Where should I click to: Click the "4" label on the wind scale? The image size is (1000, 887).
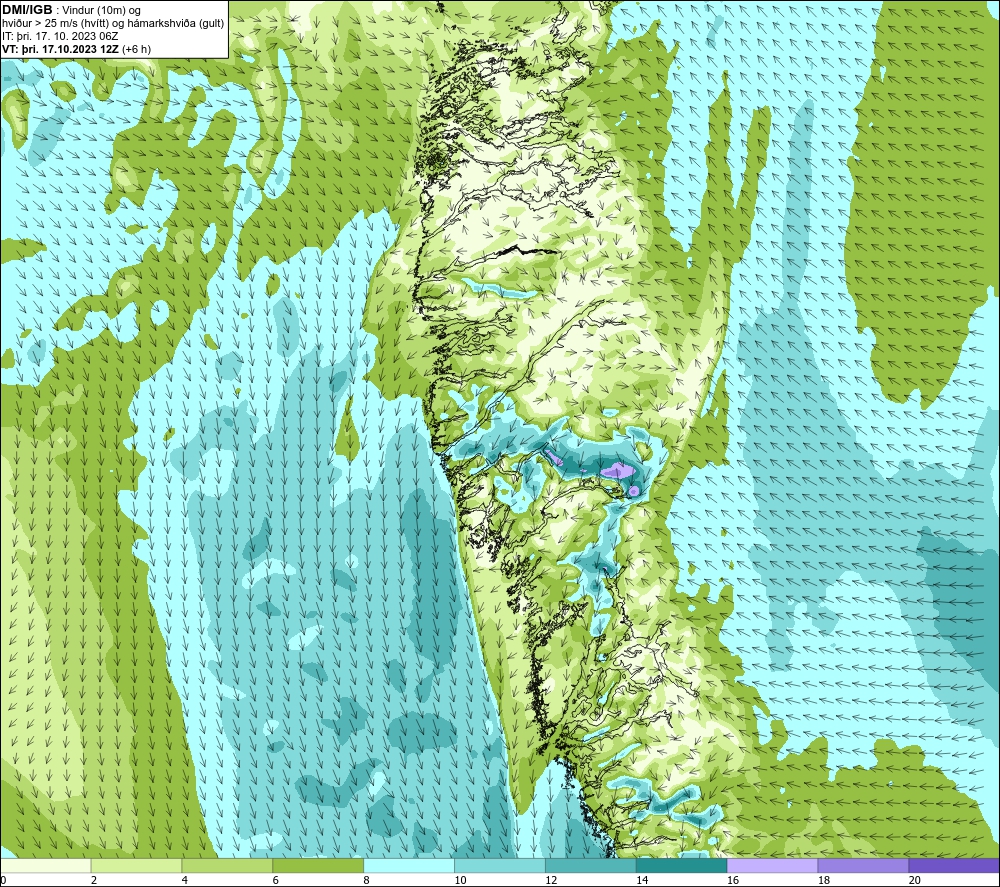184,880
